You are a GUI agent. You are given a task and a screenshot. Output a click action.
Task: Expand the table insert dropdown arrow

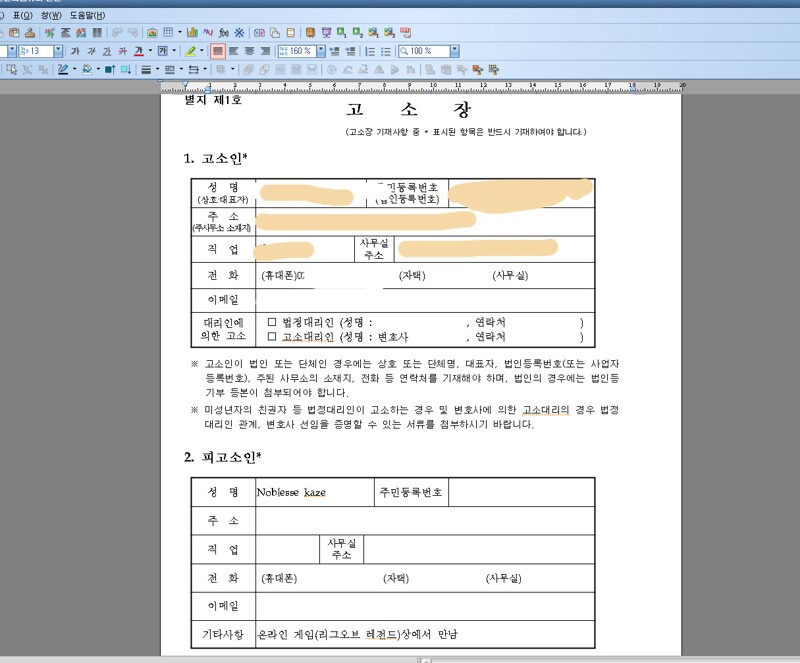pyautogui.click(x=180, y=33)
